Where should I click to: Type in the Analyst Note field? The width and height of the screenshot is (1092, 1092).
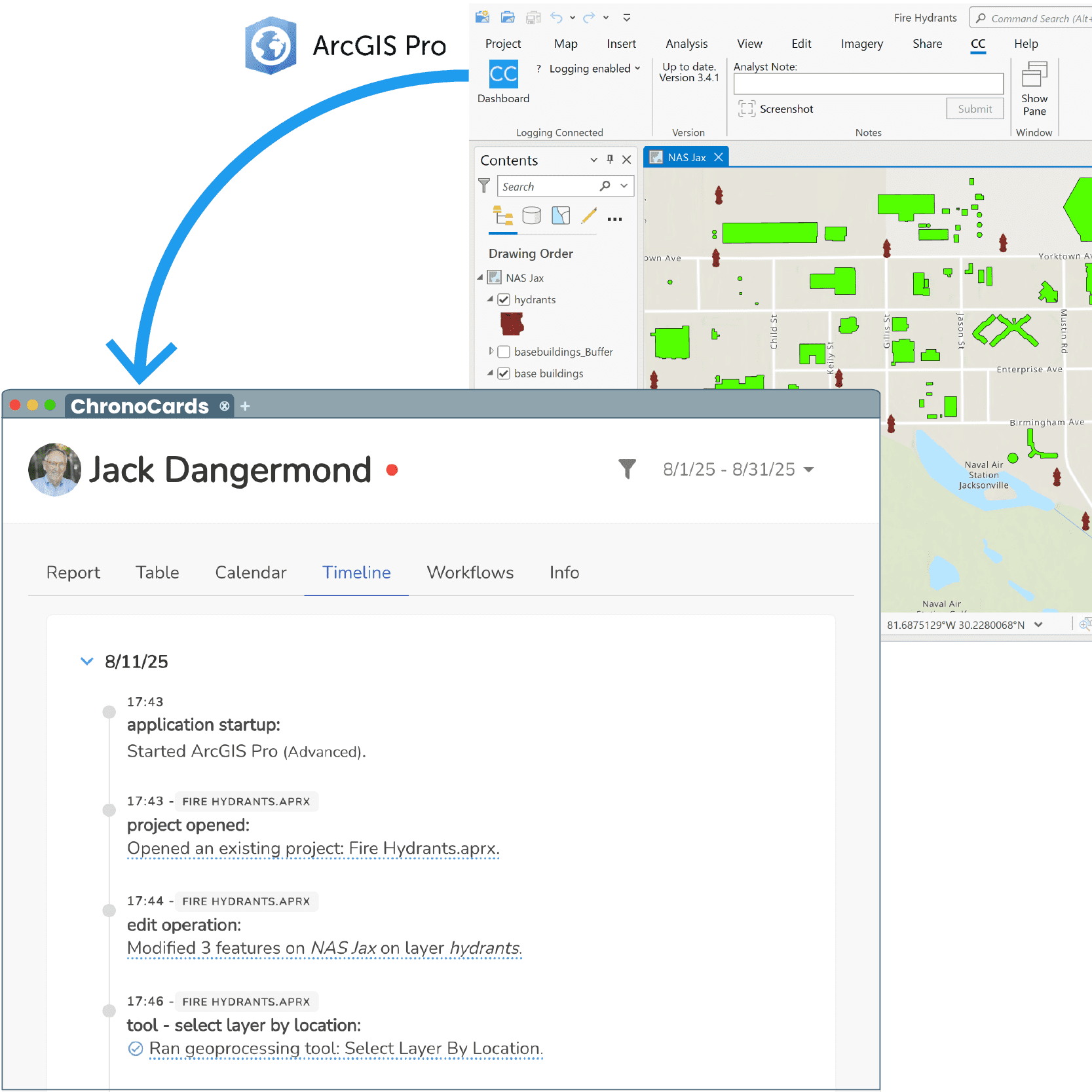point(867,83)
